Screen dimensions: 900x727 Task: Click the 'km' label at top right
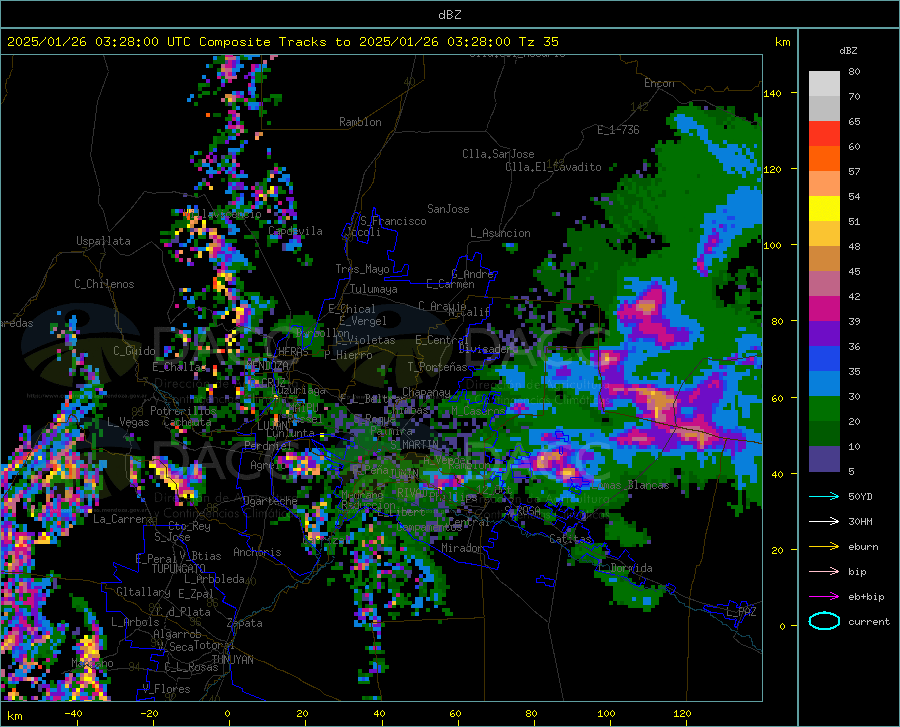[x=782, y=42]
